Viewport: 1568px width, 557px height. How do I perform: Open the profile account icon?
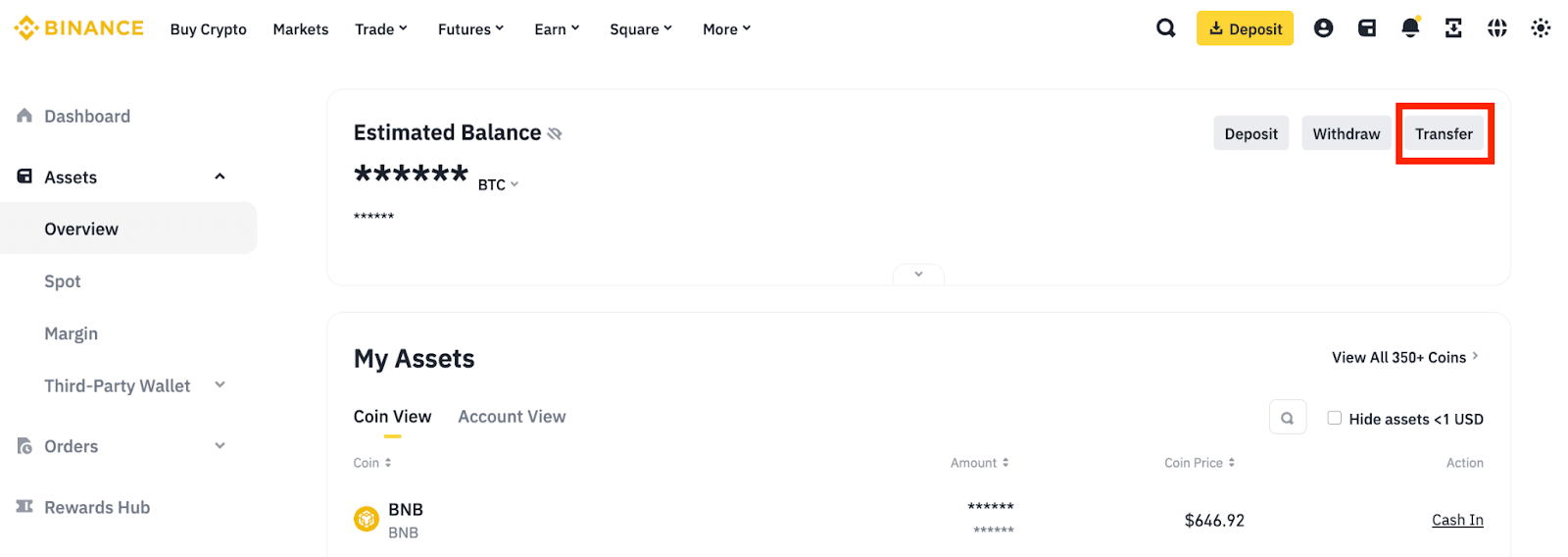click(x=1323, y=28)
